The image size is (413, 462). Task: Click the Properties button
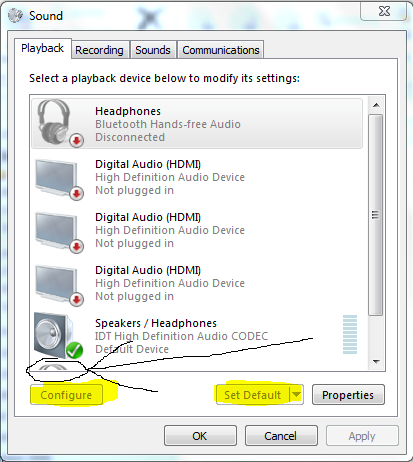pyautogui.click(x=348, y=395)
